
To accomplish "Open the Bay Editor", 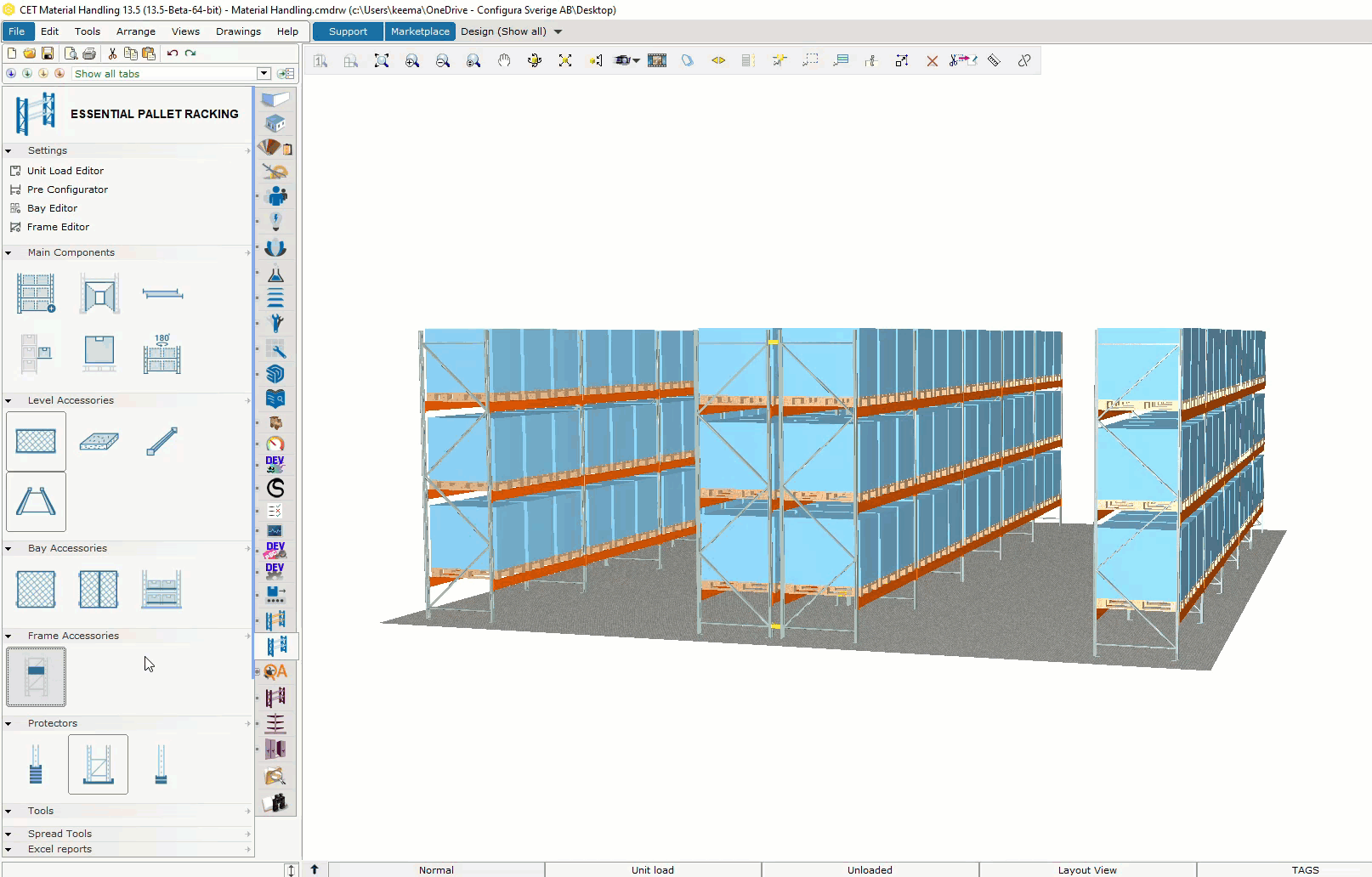I will click(52, 208).
